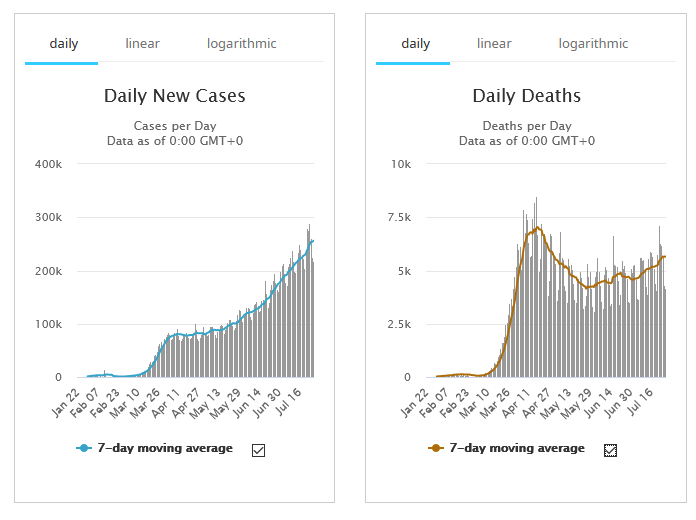Click the Deaths per Day subtitle
696x520 pixels.
pyautogui.click(x=527, y=126)
